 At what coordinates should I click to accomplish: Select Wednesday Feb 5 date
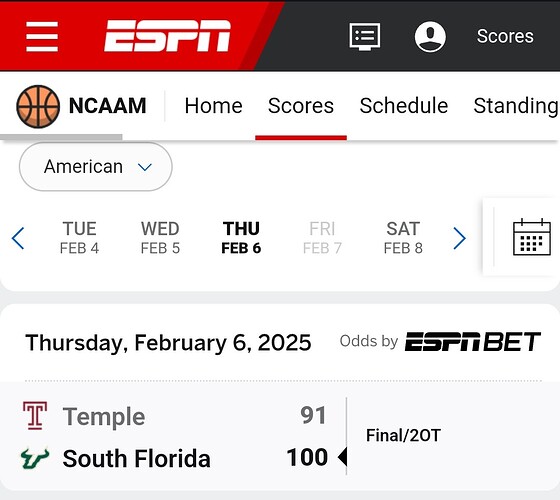point(160,238)
